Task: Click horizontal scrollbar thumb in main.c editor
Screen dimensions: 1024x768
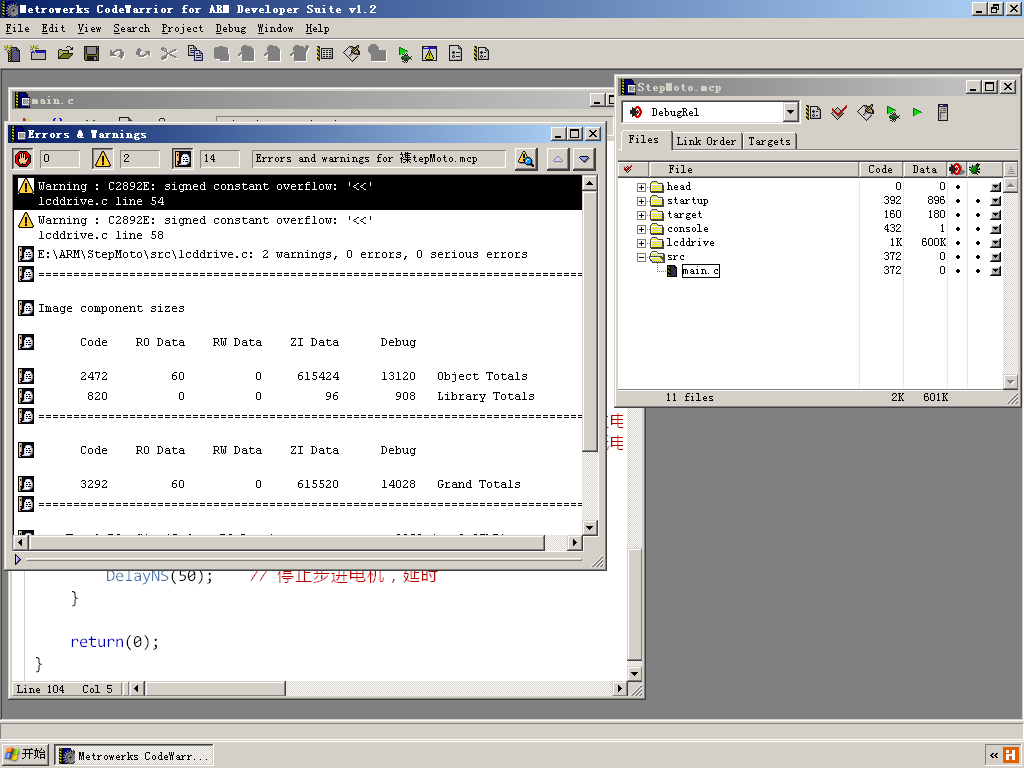Action: pyautogui.click(x=216, y=688)
